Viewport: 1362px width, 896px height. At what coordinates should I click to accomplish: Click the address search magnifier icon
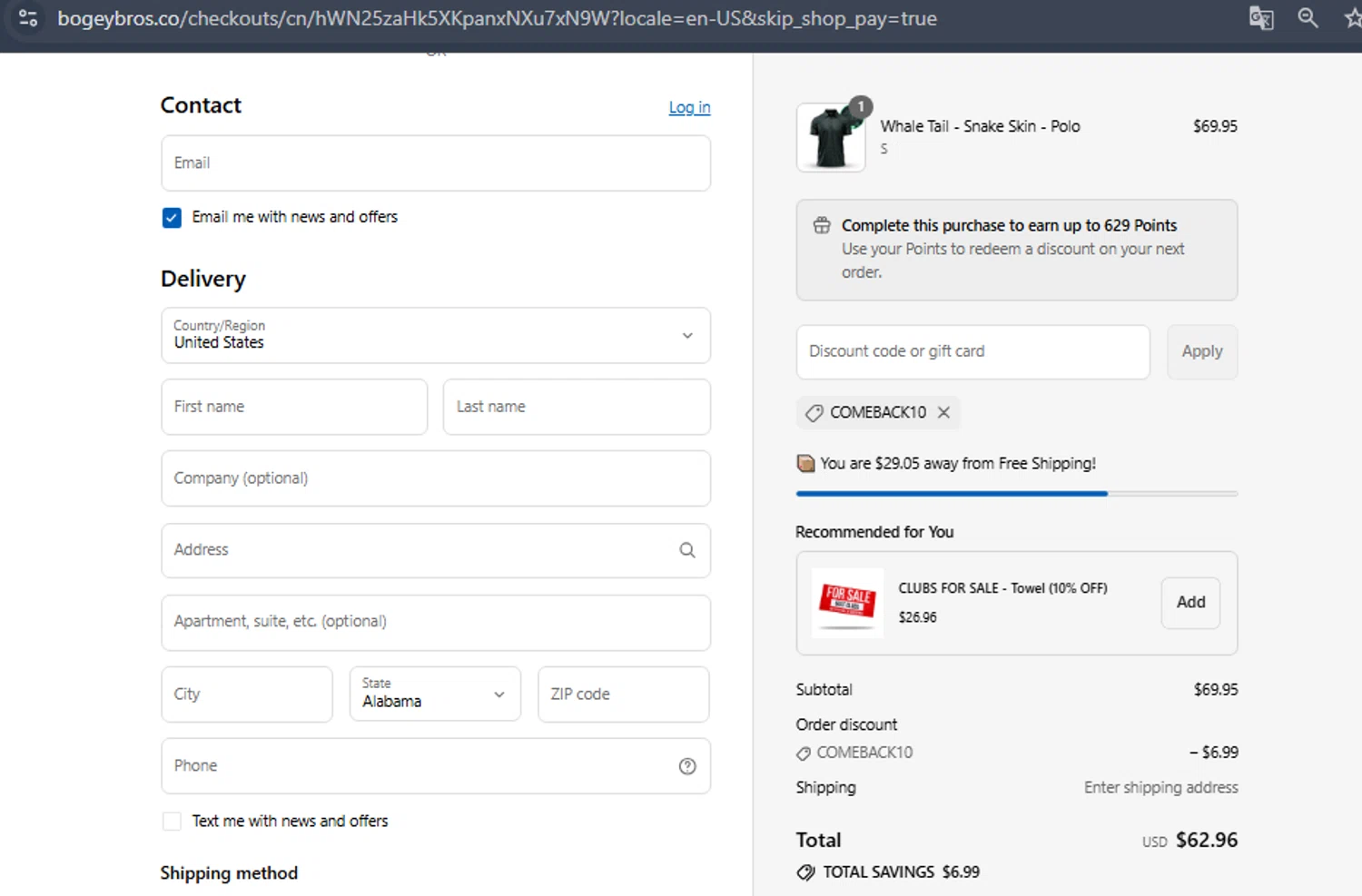[x=687, y=550]
